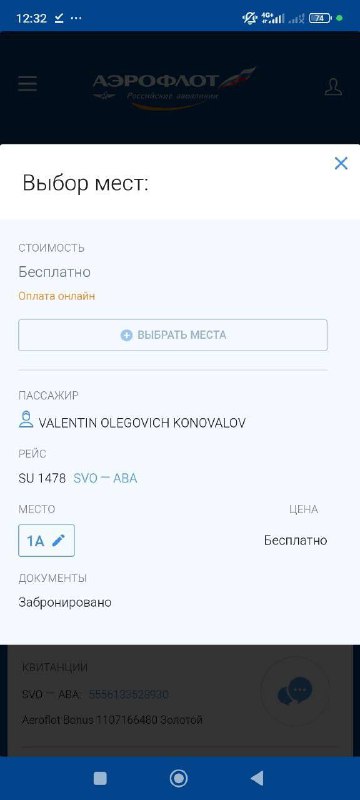
Task: Tap the Забронировано document status
Action: click(x=65, y=603)
